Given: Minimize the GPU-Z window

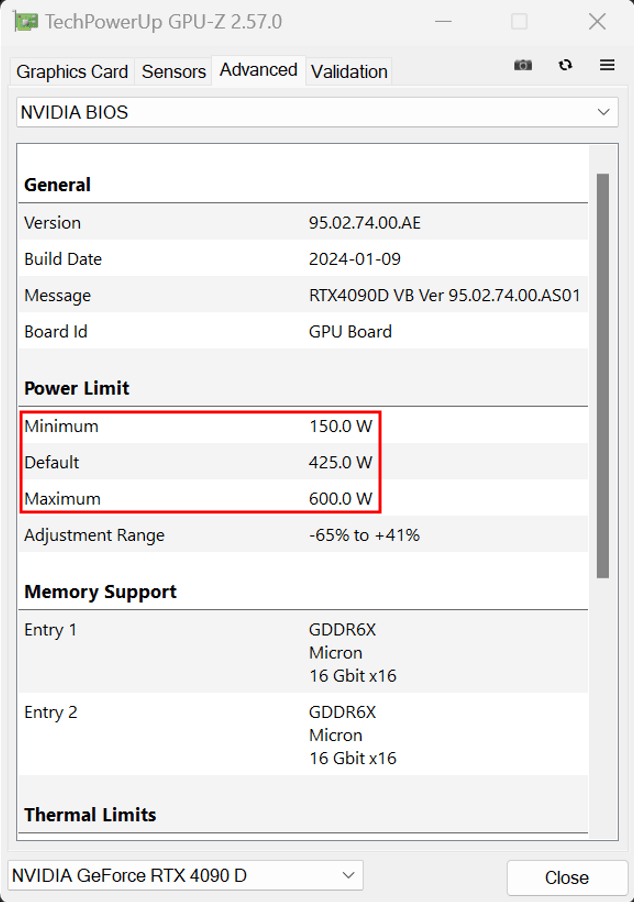Looking at the screenshot, I should (441, 21).
